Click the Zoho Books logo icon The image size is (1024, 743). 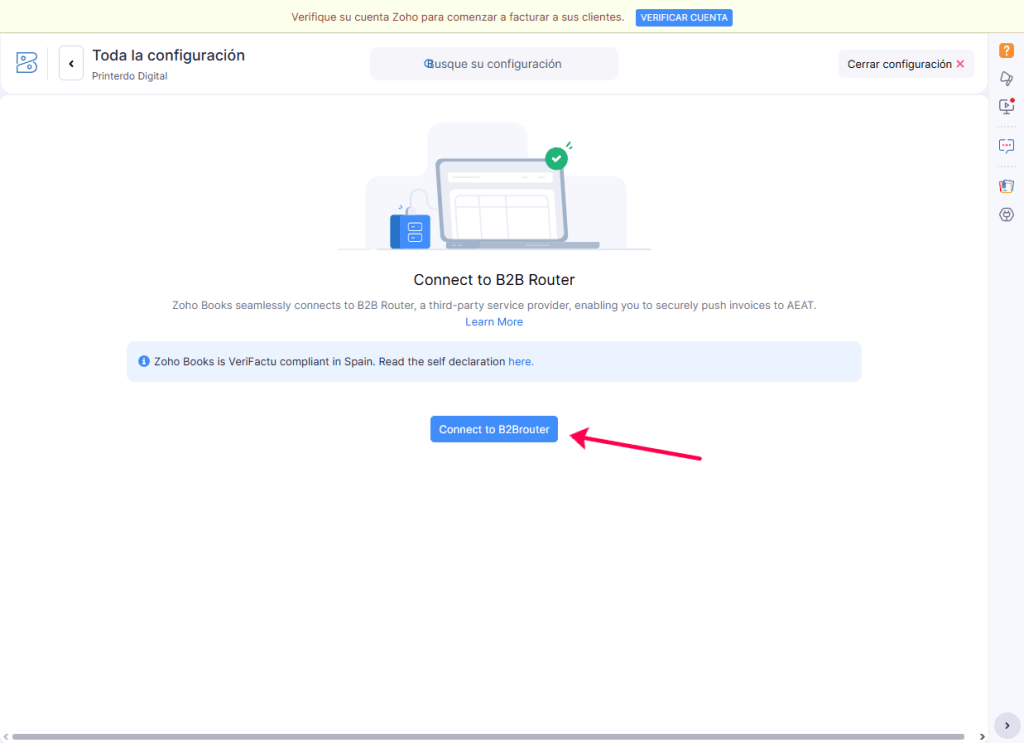point(27,63)
